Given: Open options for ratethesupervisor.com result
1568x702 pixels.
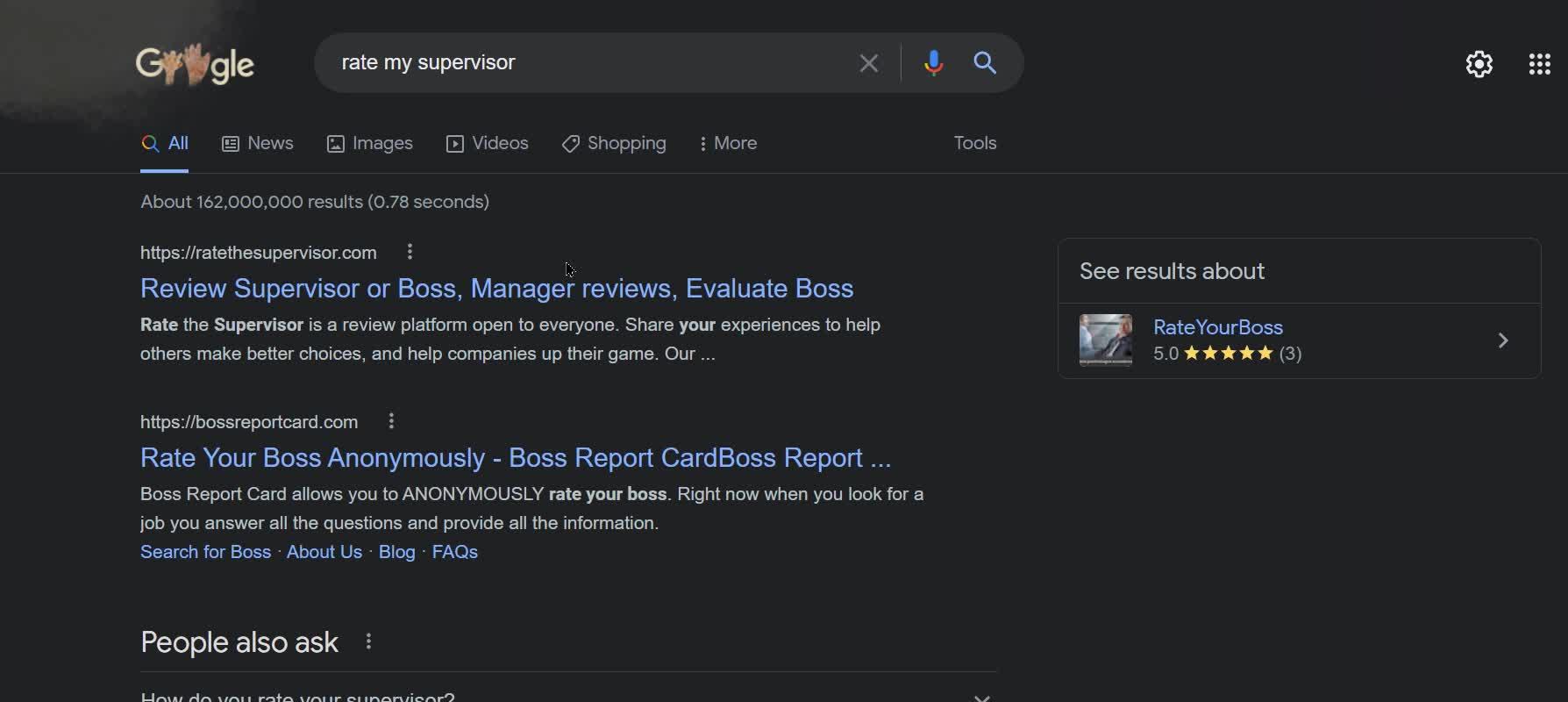Looking at the screenshot, I should pyautogui.click(x=410, y=252).
